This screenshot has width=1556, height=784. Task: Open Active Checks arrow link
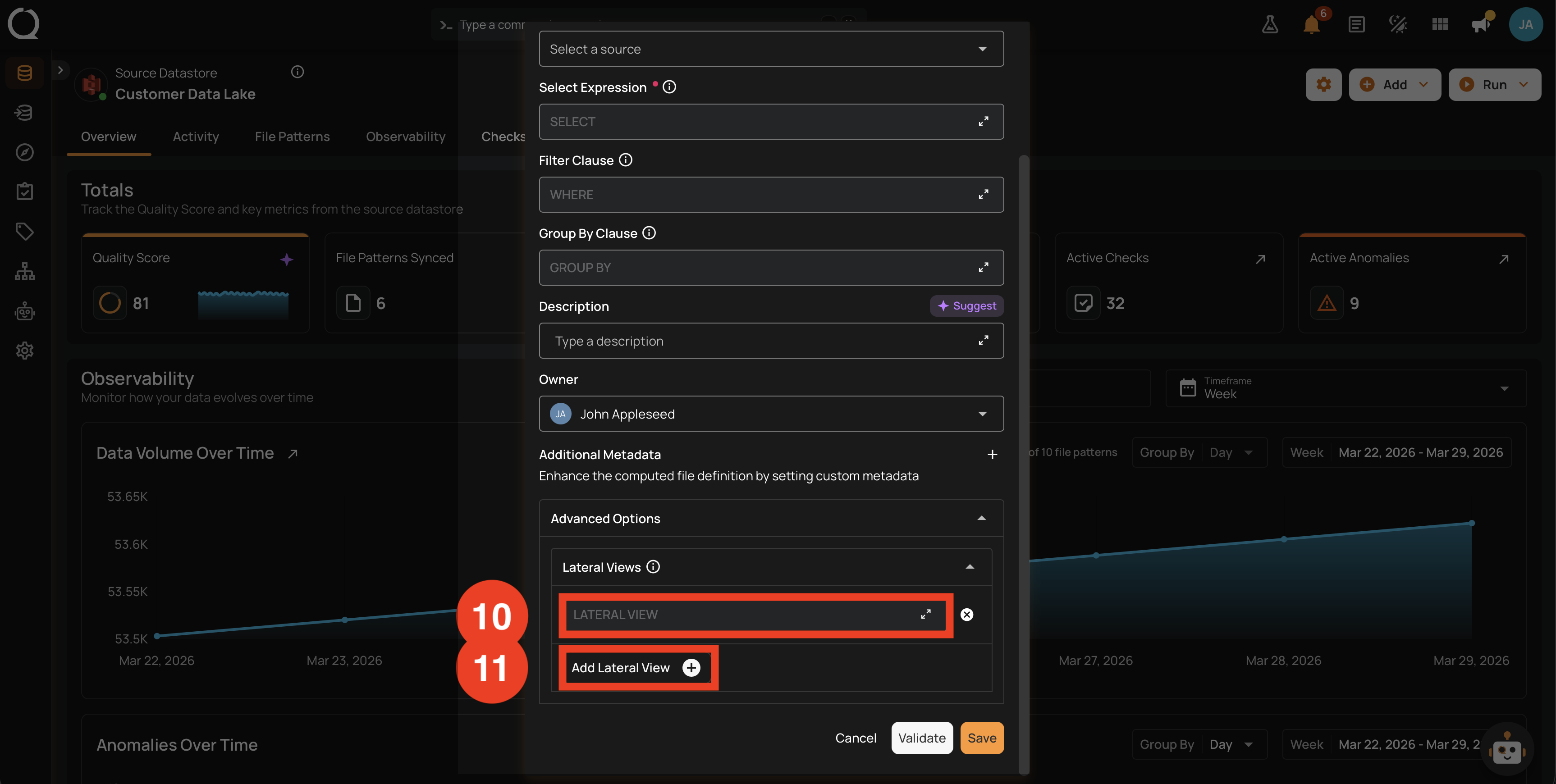click(x=1260, y=259)
